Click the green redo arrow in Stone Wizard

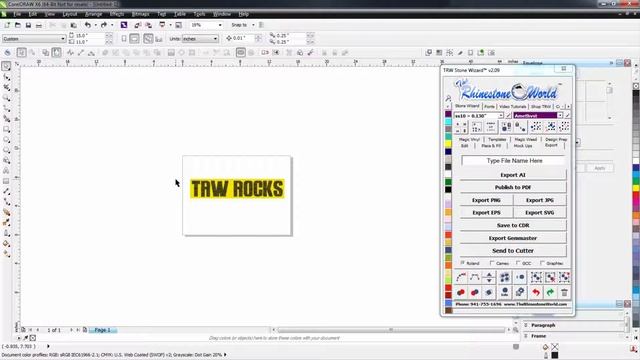tap(550, 292)
